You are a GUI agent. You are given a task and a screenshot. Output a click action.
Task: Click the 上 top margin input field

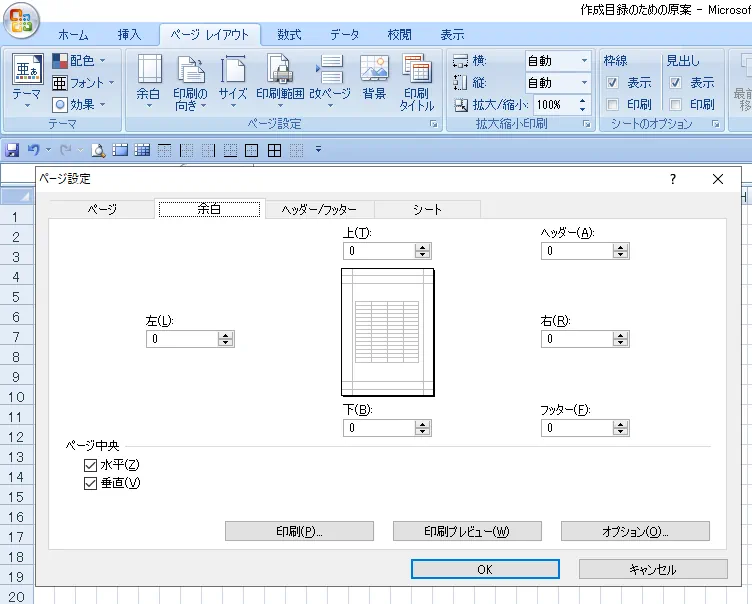tap(378, 252)
